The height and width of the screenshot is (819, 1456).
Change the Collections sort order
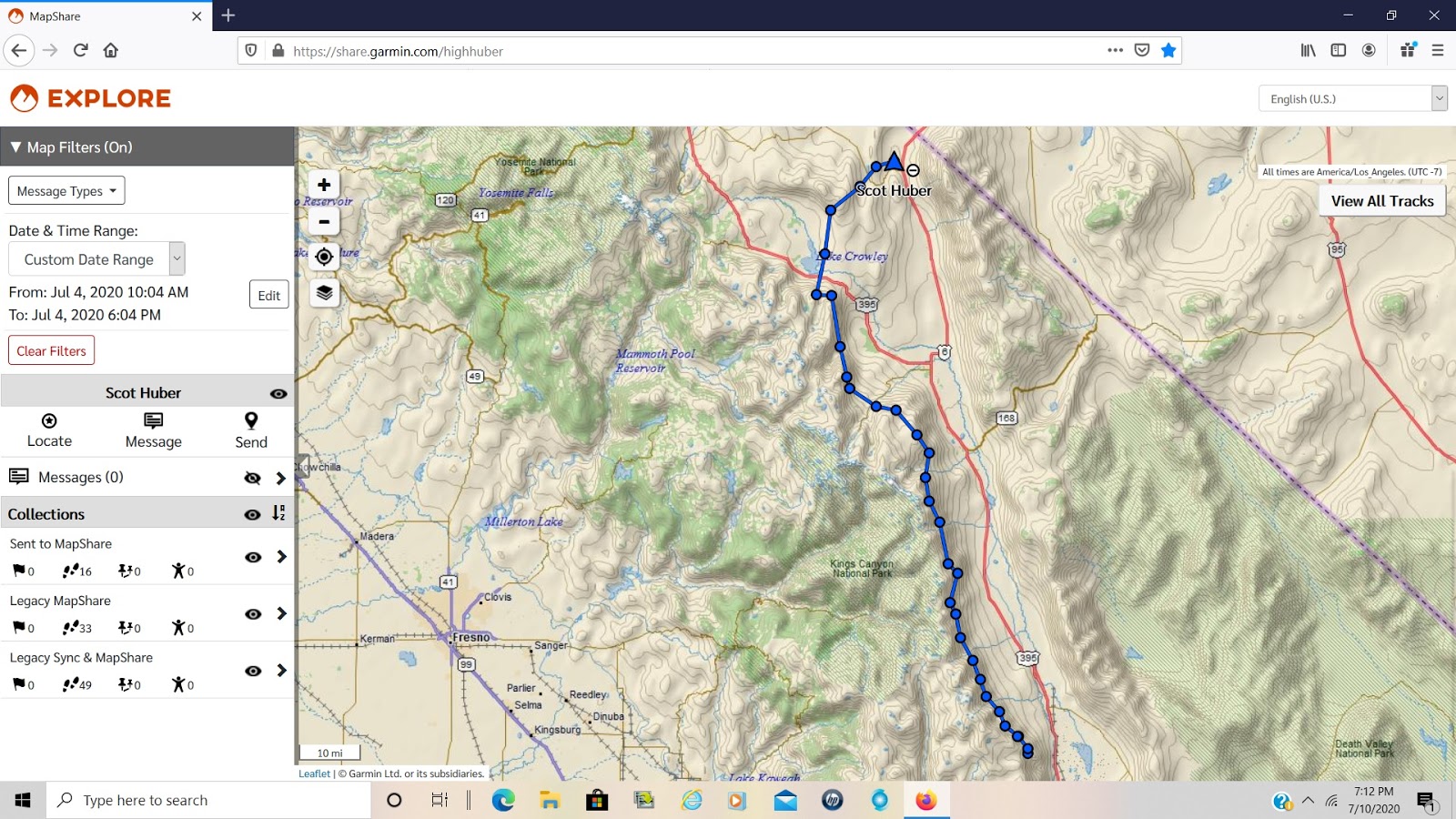(x=278, y=513)
